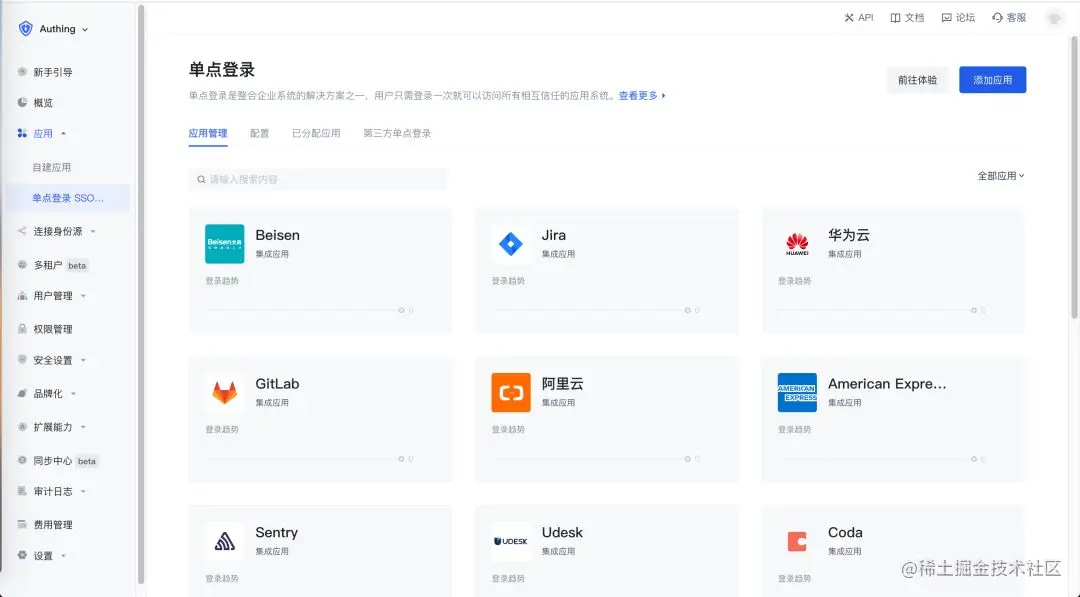Image resolution: width=1080 pixels, height=597 pixels.
Task: Switch to the 第三方单点登录 tab
Action: pos(397,134)
